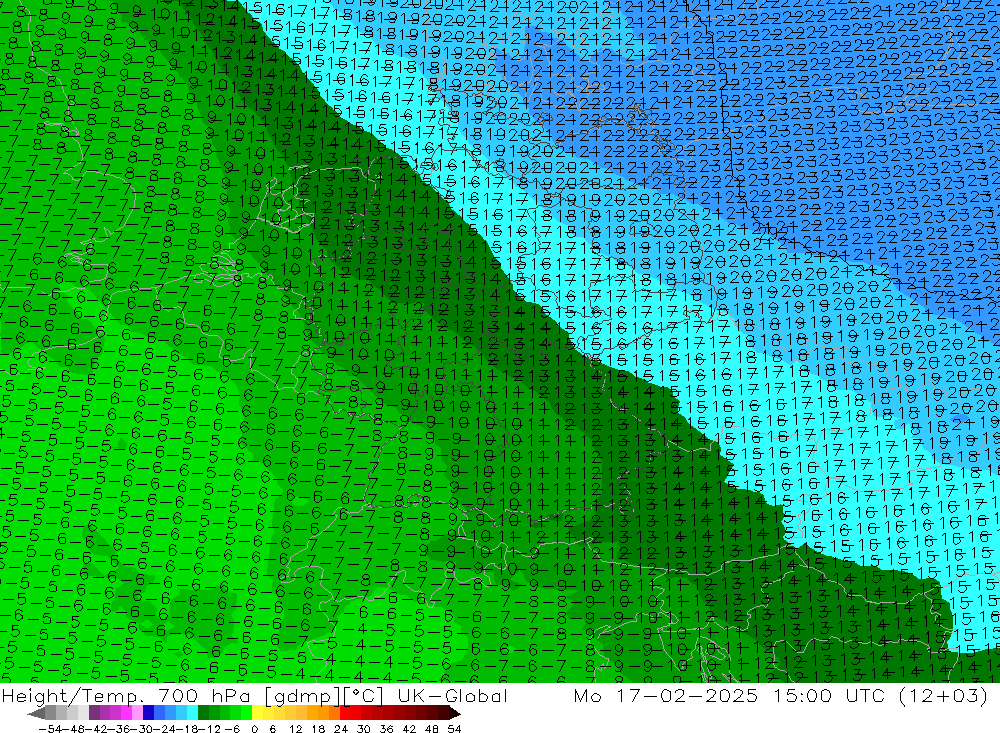Click the time '15:00 UTC'
Viewport: 1000px width, 733px height.
[832, 695]
